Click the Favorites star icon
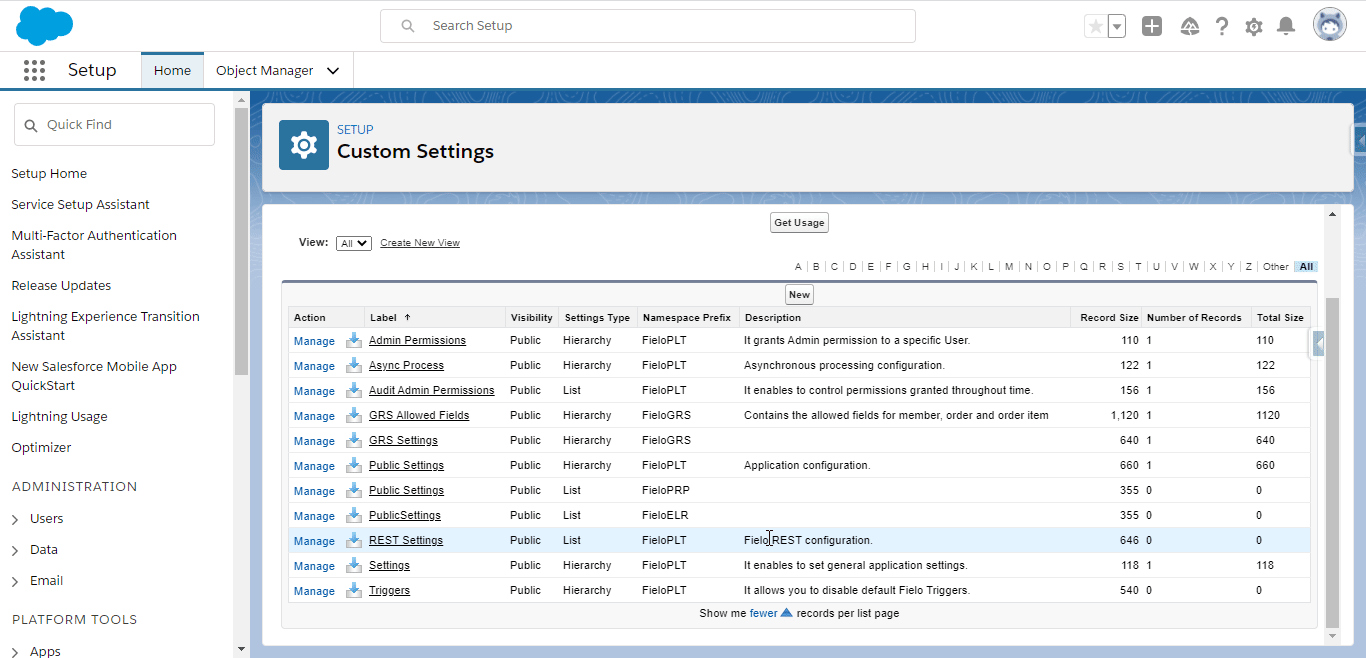The height and width of the screenshot is (658, 1366). click(1095, 26)
